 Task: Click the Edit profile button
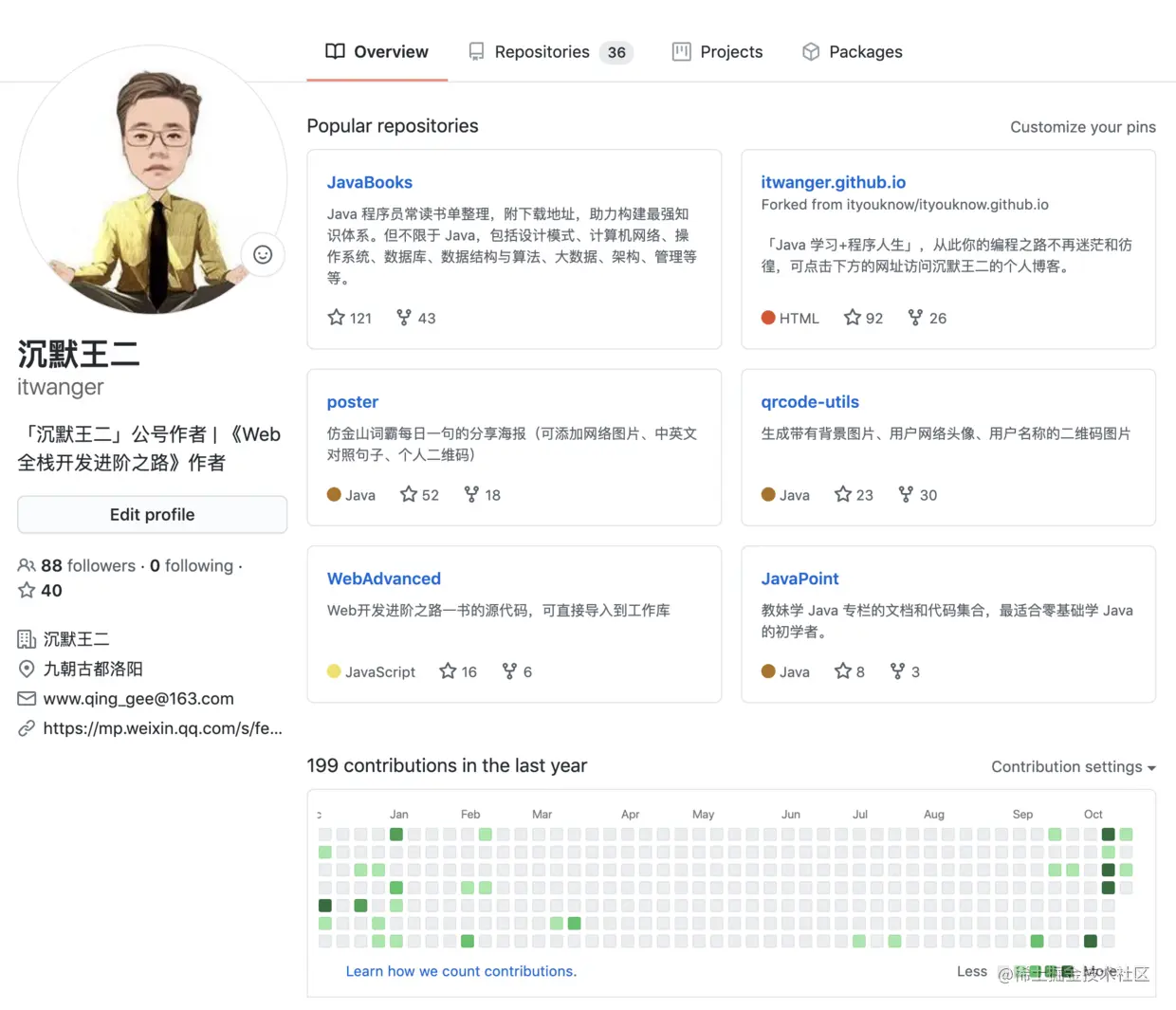tap(152, 515)
